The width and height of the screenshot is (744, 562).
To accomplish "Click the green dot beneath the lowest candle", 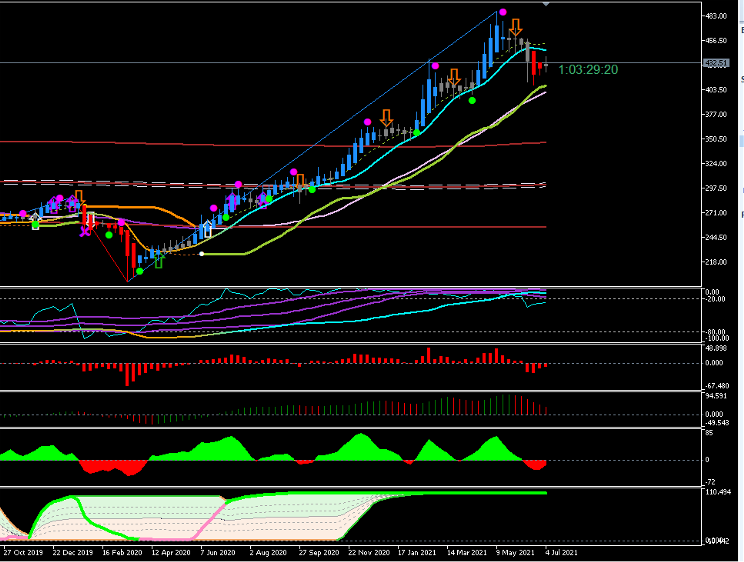I will coord(140,270).
